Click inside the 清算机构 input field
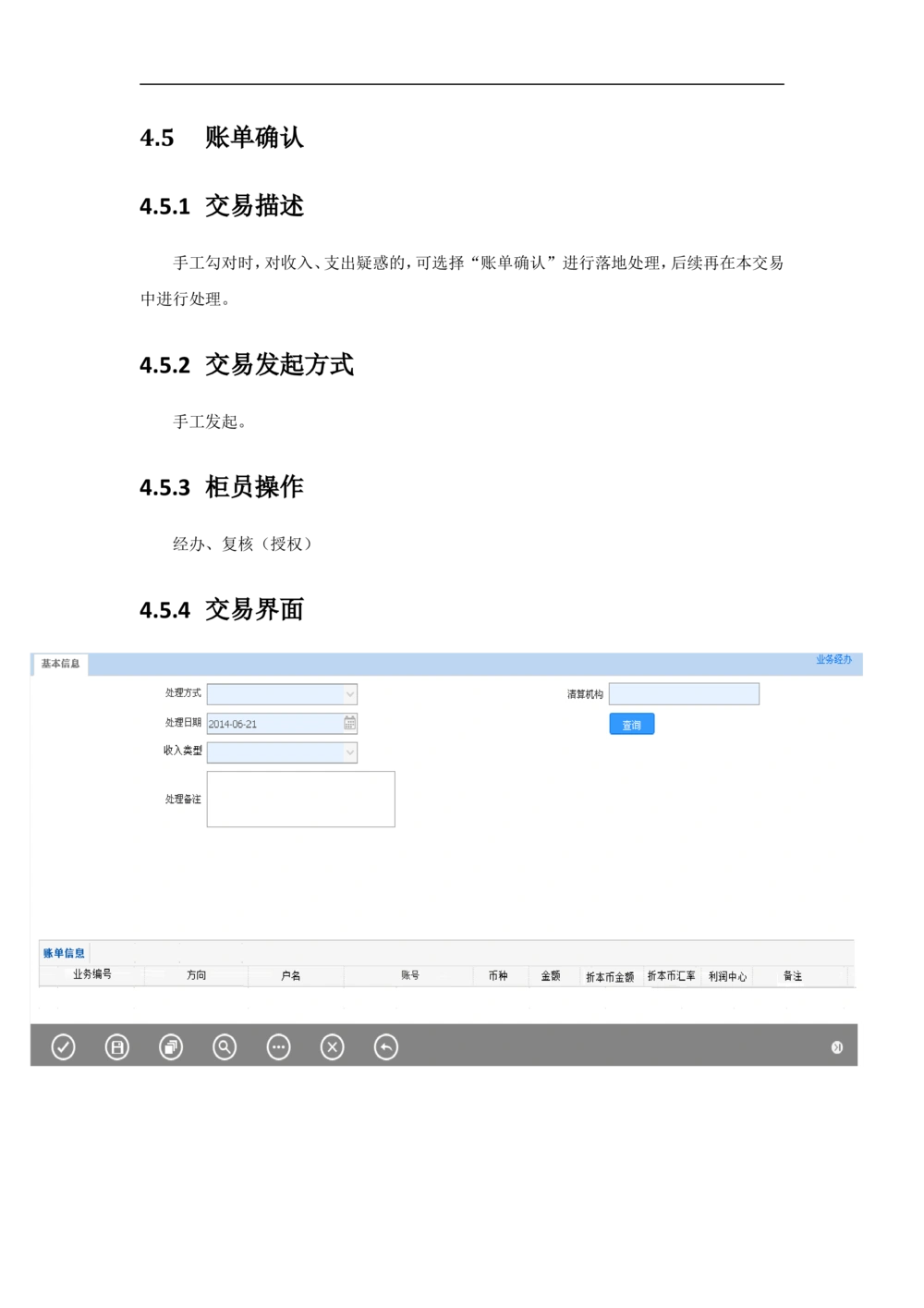 (684, 693)
